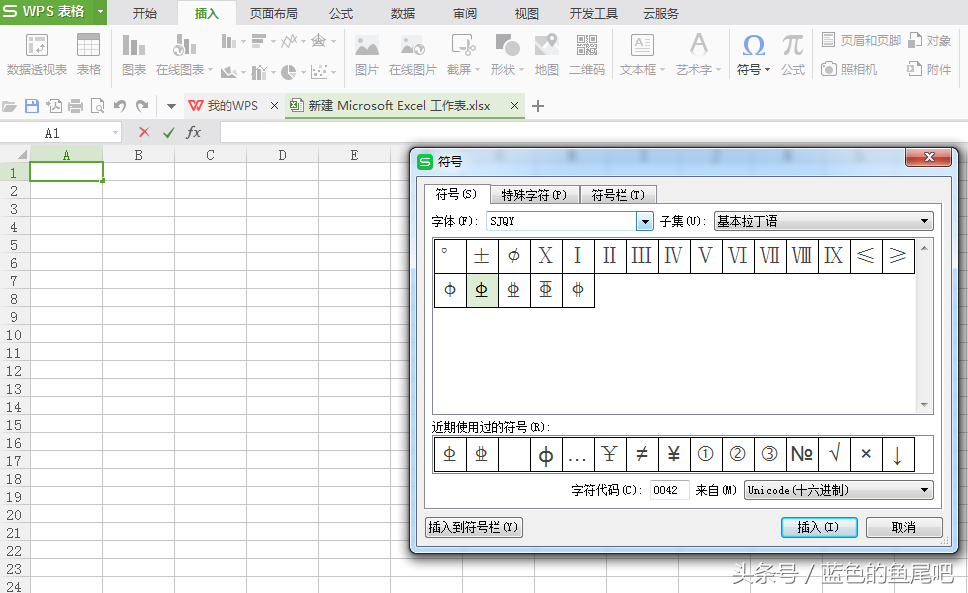Image resolution: width=968 pixels, height=593 pixels.
Task: Insert a 地图 map
Action: (x=546, y=54)
